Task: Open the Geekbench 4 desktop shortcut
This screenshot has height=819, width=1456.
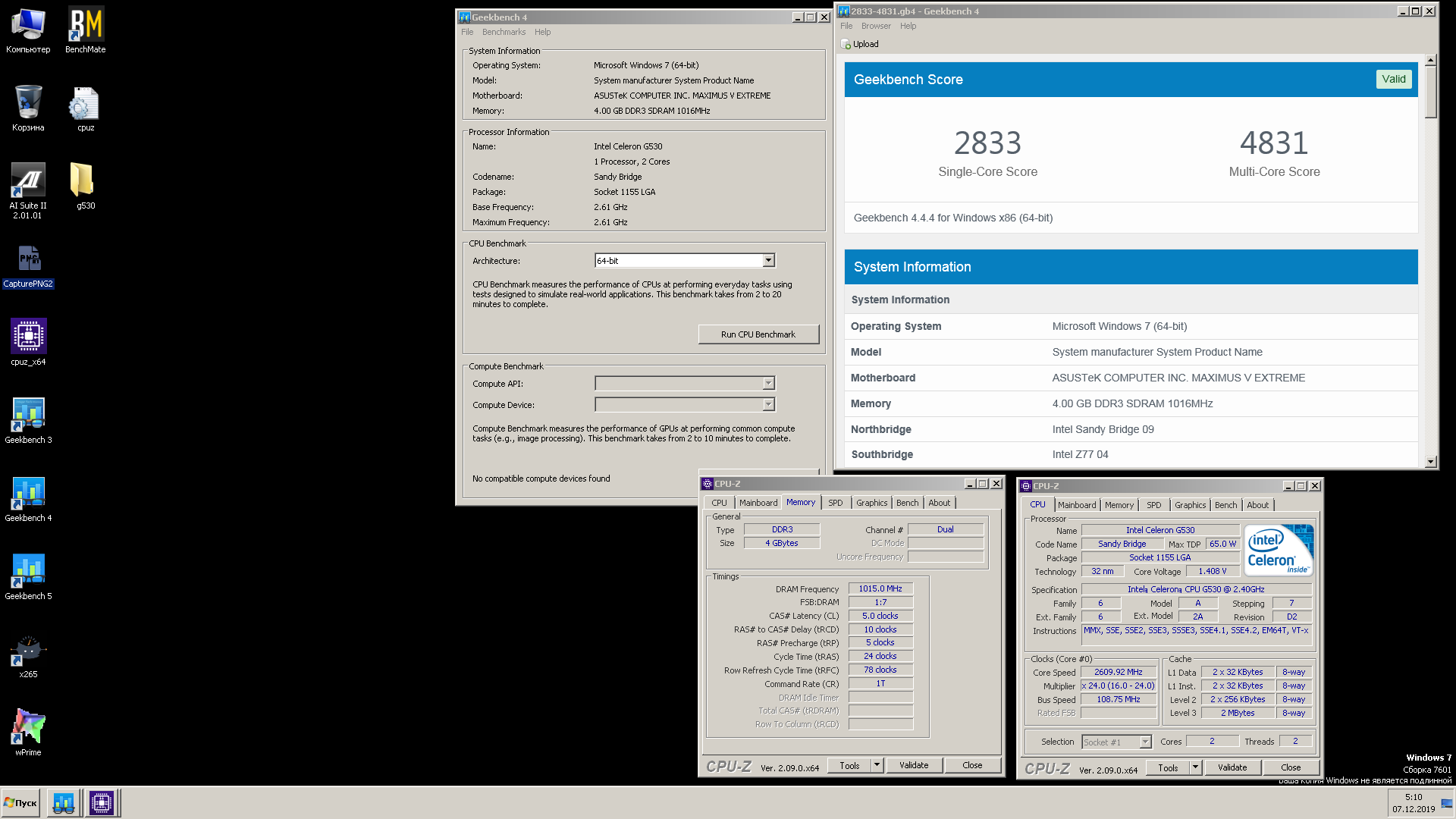Action: click(28, 499)
